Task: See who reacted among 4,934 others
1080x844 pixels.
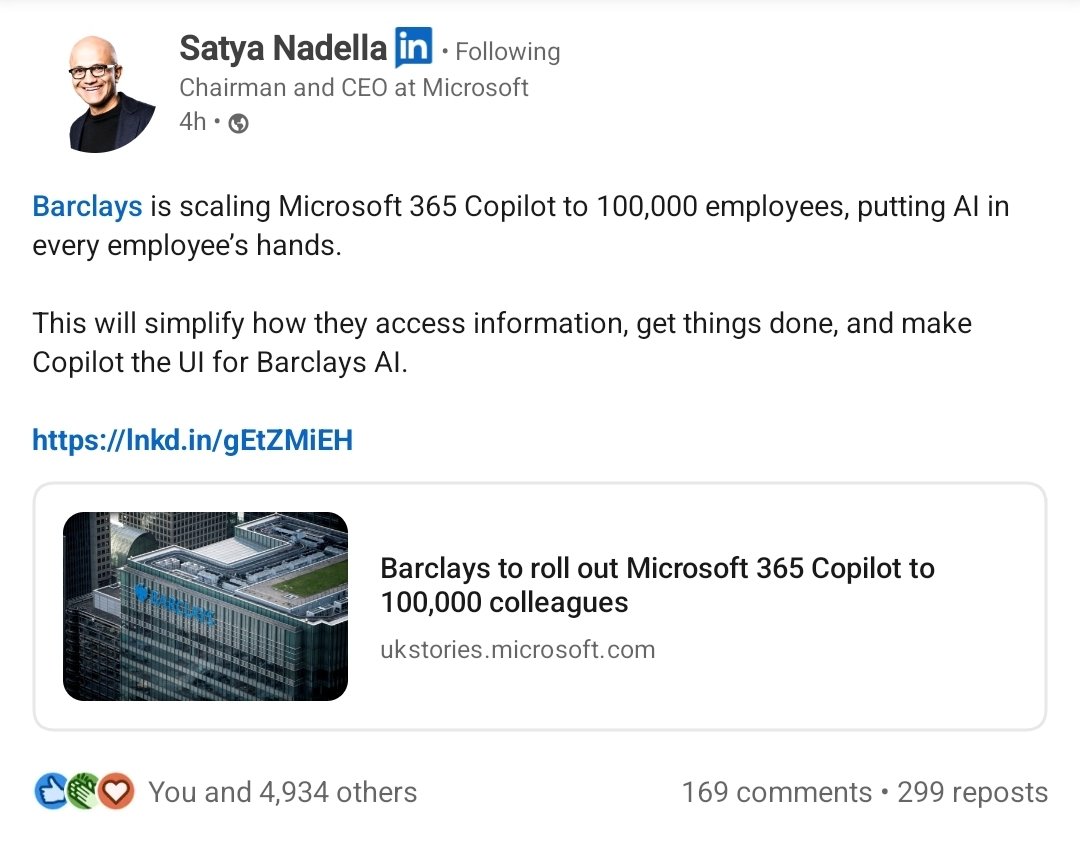Action: [x=283, y=791]
